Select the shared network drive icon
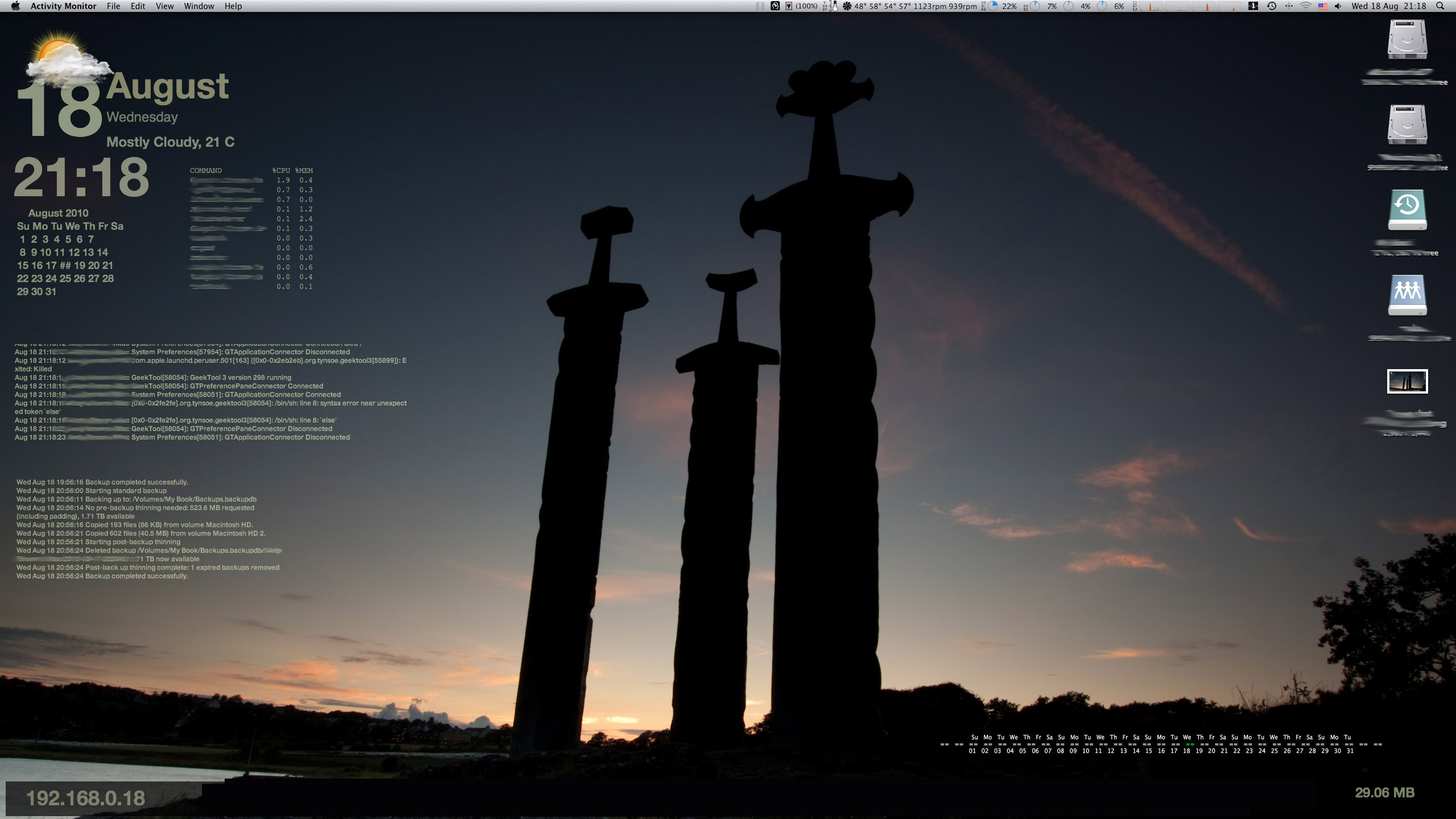1456x819 pixels. [1407, 295]
